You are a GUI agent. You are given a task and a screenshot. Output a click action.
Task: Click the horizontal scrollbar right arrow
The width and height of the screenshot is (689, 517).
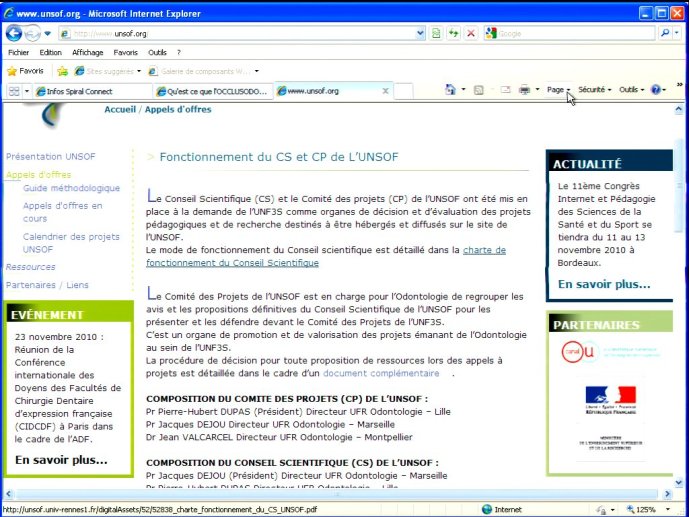click(x=668, y=494)
